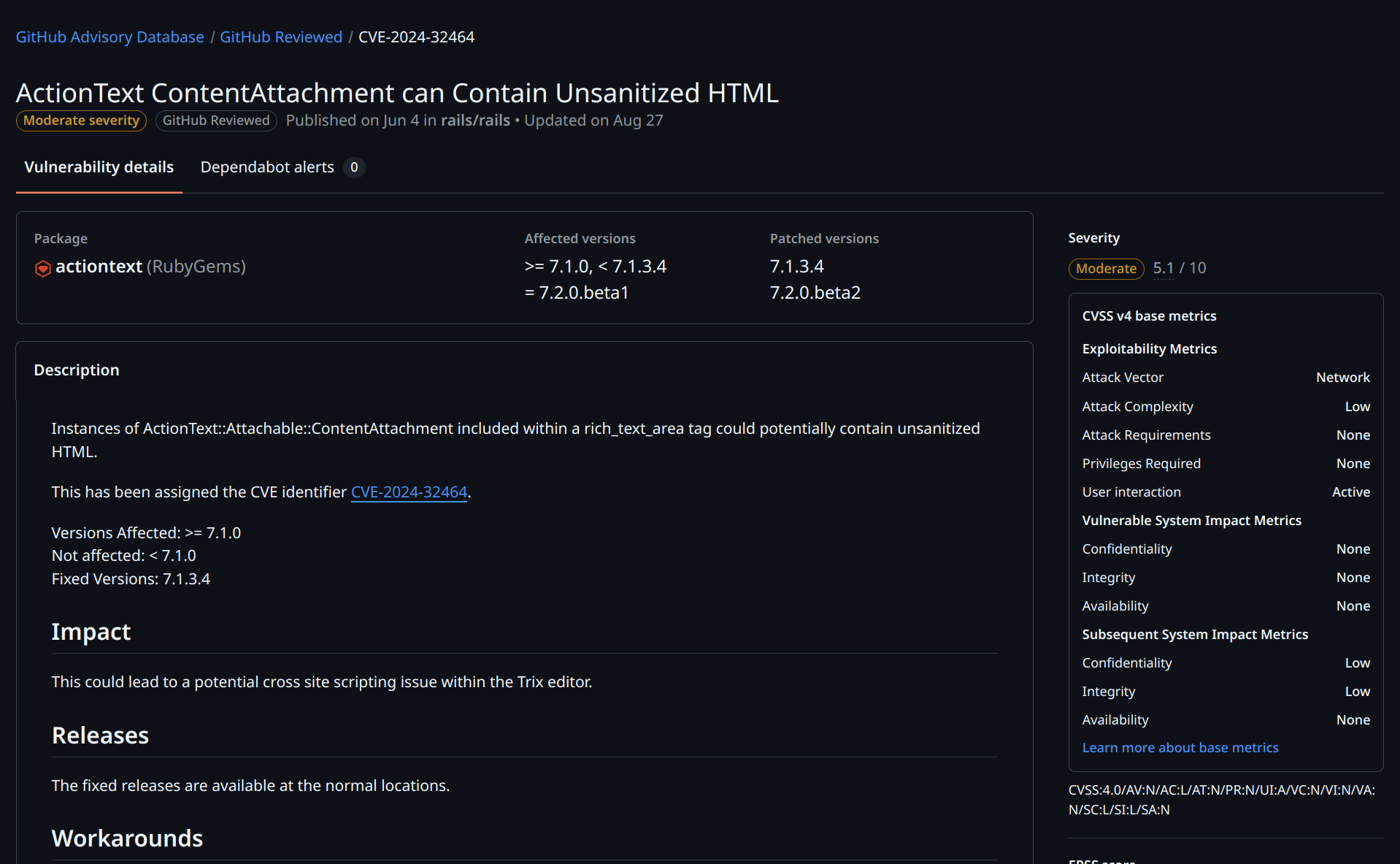The image size is (1400, 864).
Task: Click the Privileges Required metric row
Action: tap(1226, 463)
